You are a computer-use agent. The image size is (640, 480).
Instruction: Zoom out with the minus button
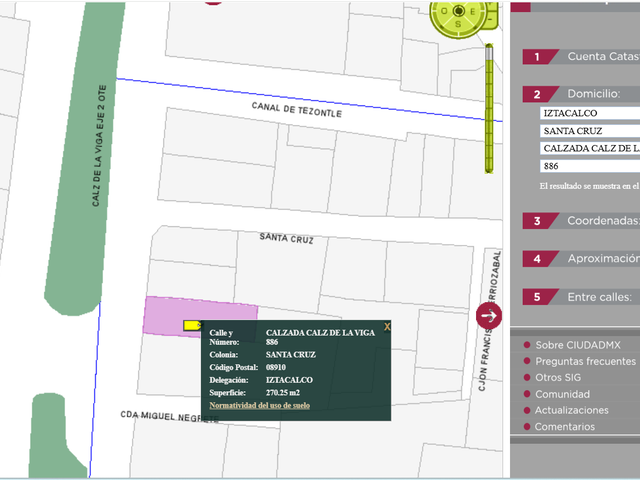pyautogui.click(x=491, y=18)
